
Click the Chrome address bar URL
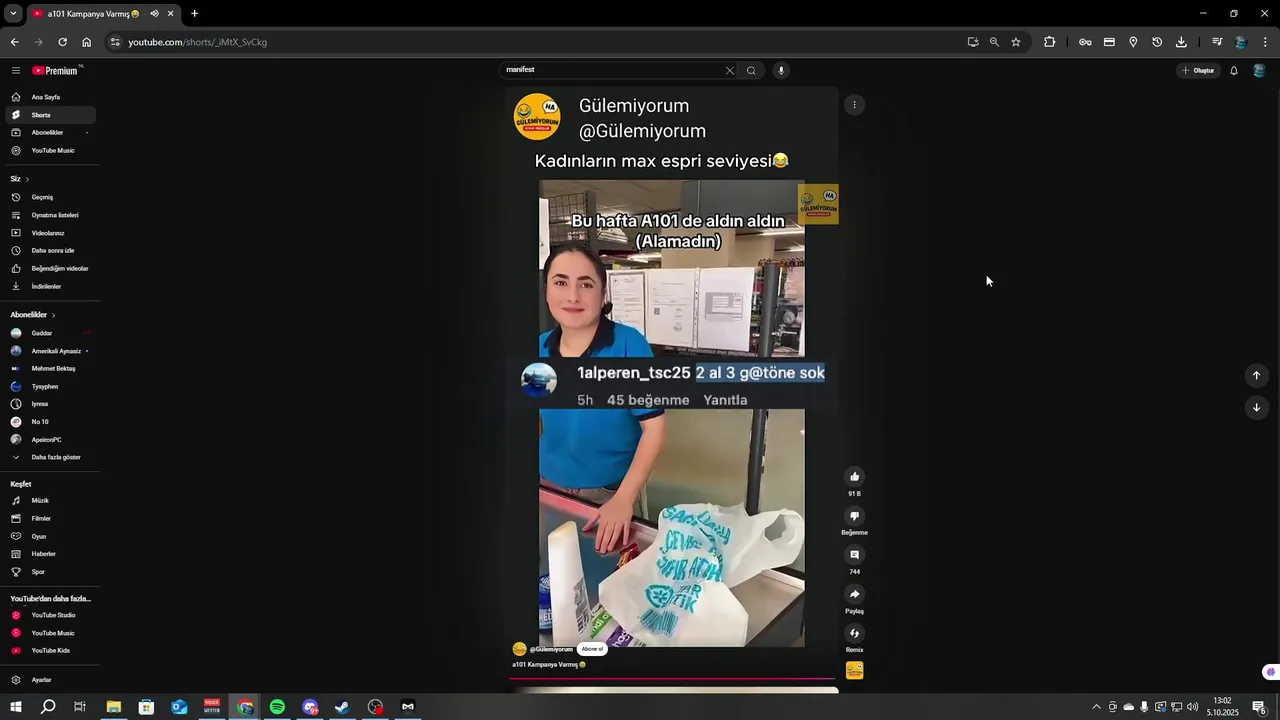pyautogui.click(x=197, y=42)
